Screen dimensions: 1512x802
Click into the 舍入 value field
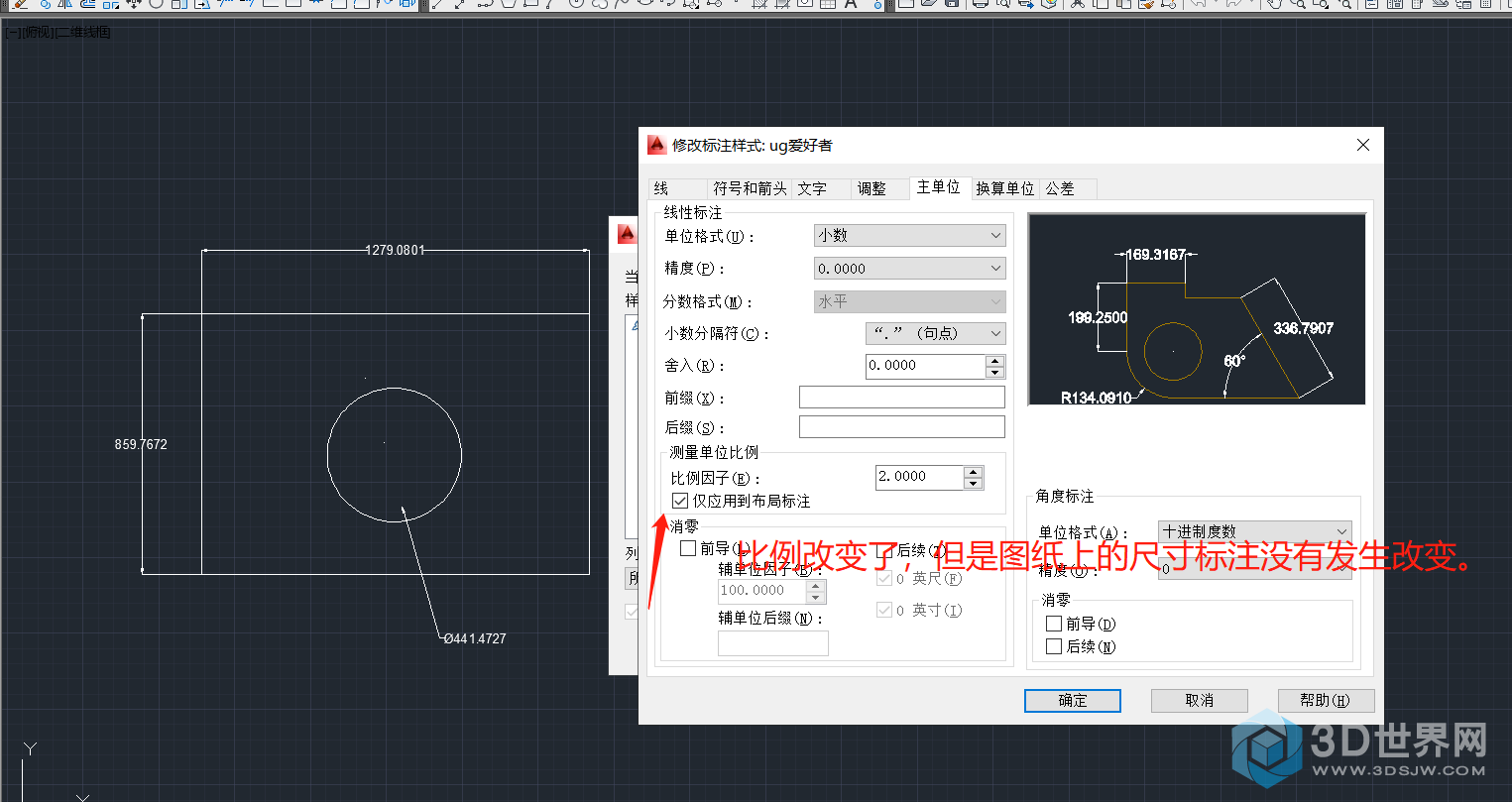click(925, 366)
